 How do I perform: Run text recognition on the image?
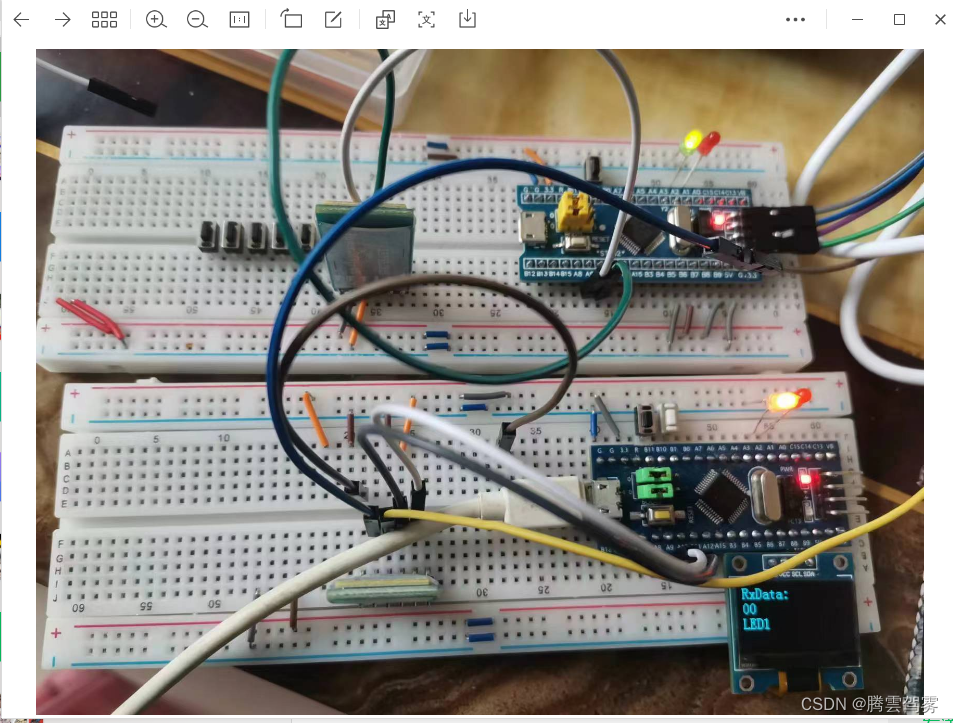tap(426, 18)
